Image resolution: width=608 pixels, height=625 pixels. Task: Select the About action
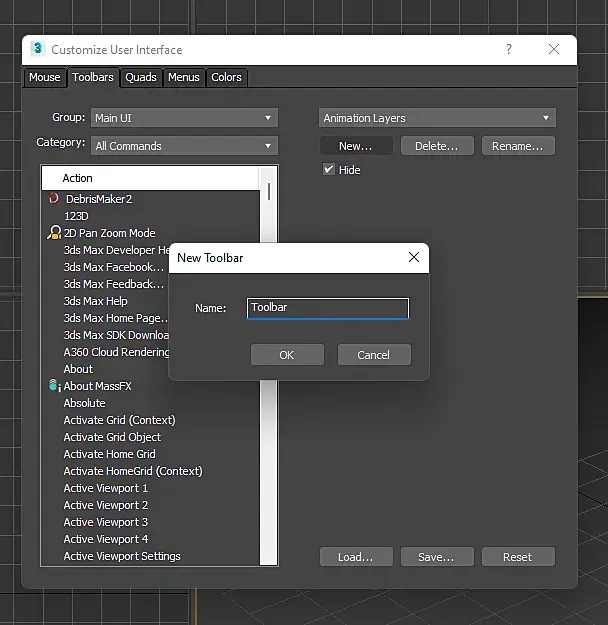tap(79, 369)
